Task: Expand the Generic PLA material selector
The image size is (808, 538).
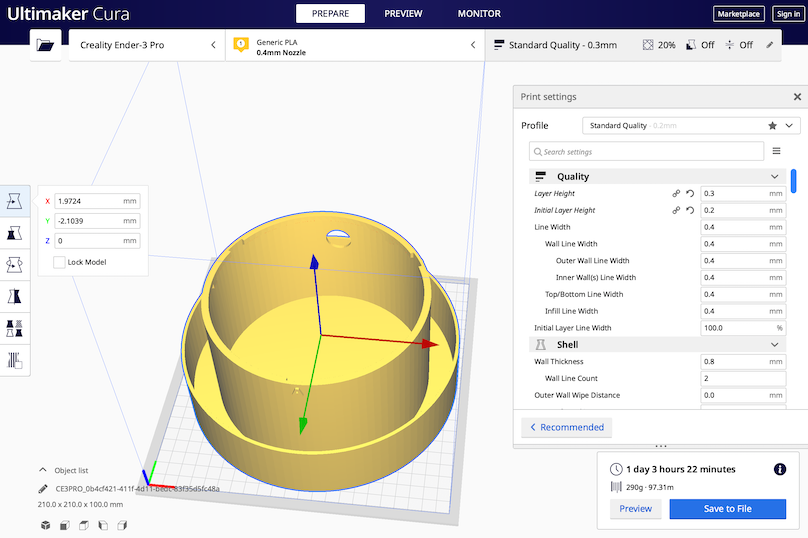Action: click(x=355, y=45)
